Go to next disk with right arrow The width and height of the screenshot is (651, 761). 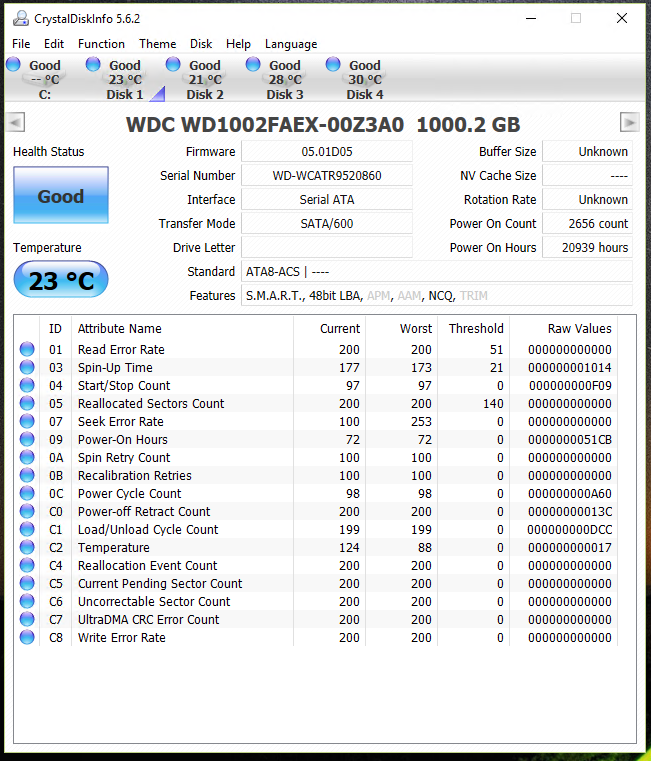629,122
